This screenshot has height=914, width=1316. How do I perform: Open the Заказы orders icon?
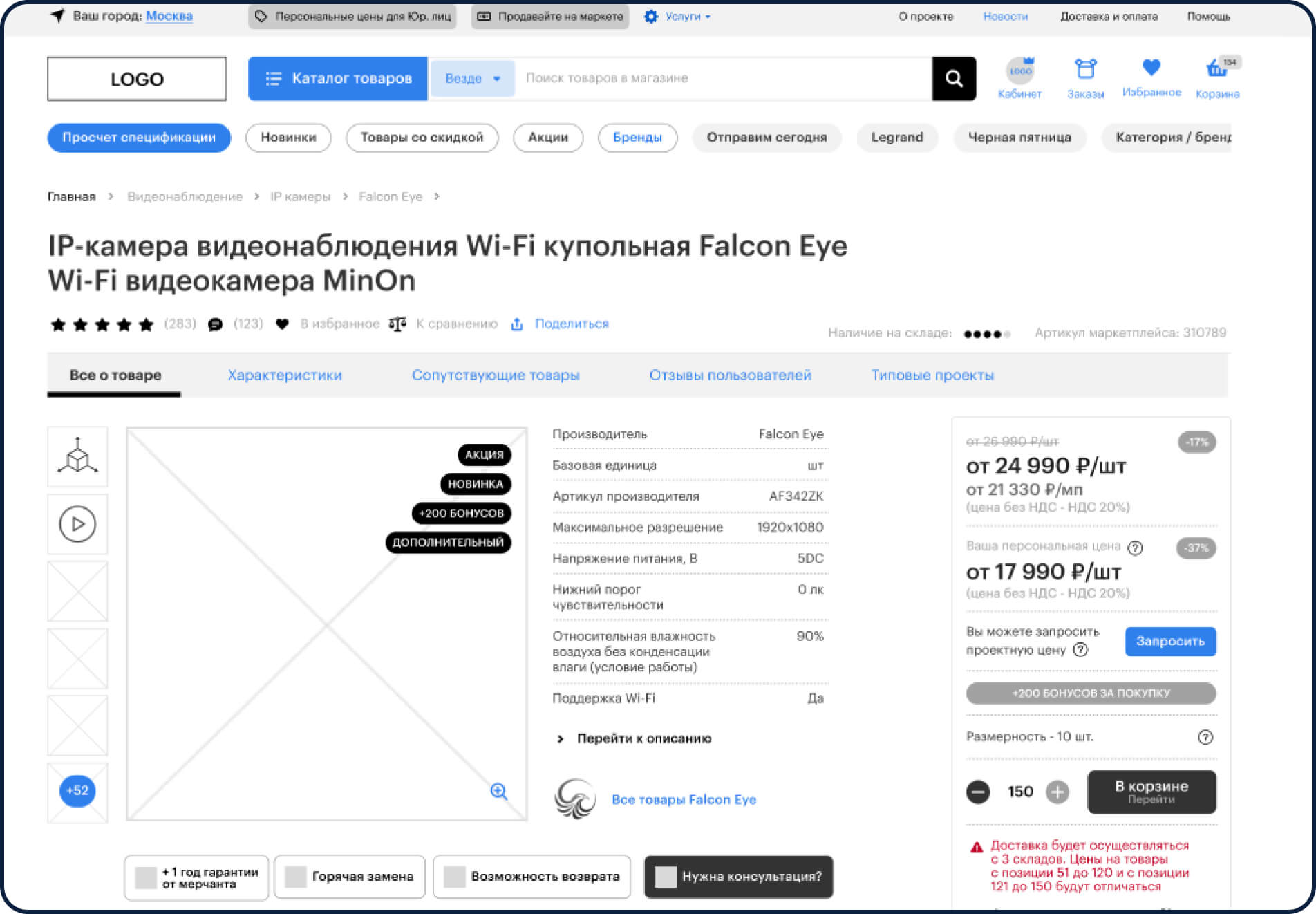[x=1085, y=70]
